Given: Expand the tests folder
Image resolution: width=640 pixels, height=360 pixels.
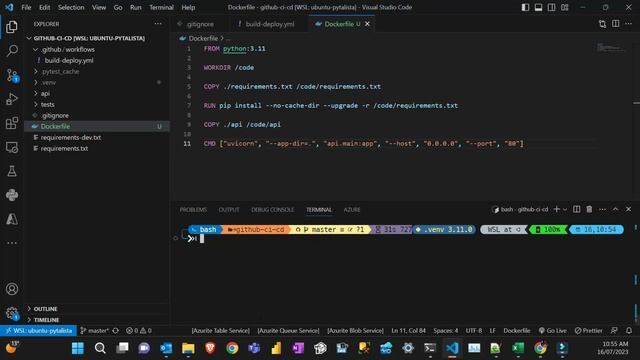Looking at the screenshot, I should click(36, 104).
